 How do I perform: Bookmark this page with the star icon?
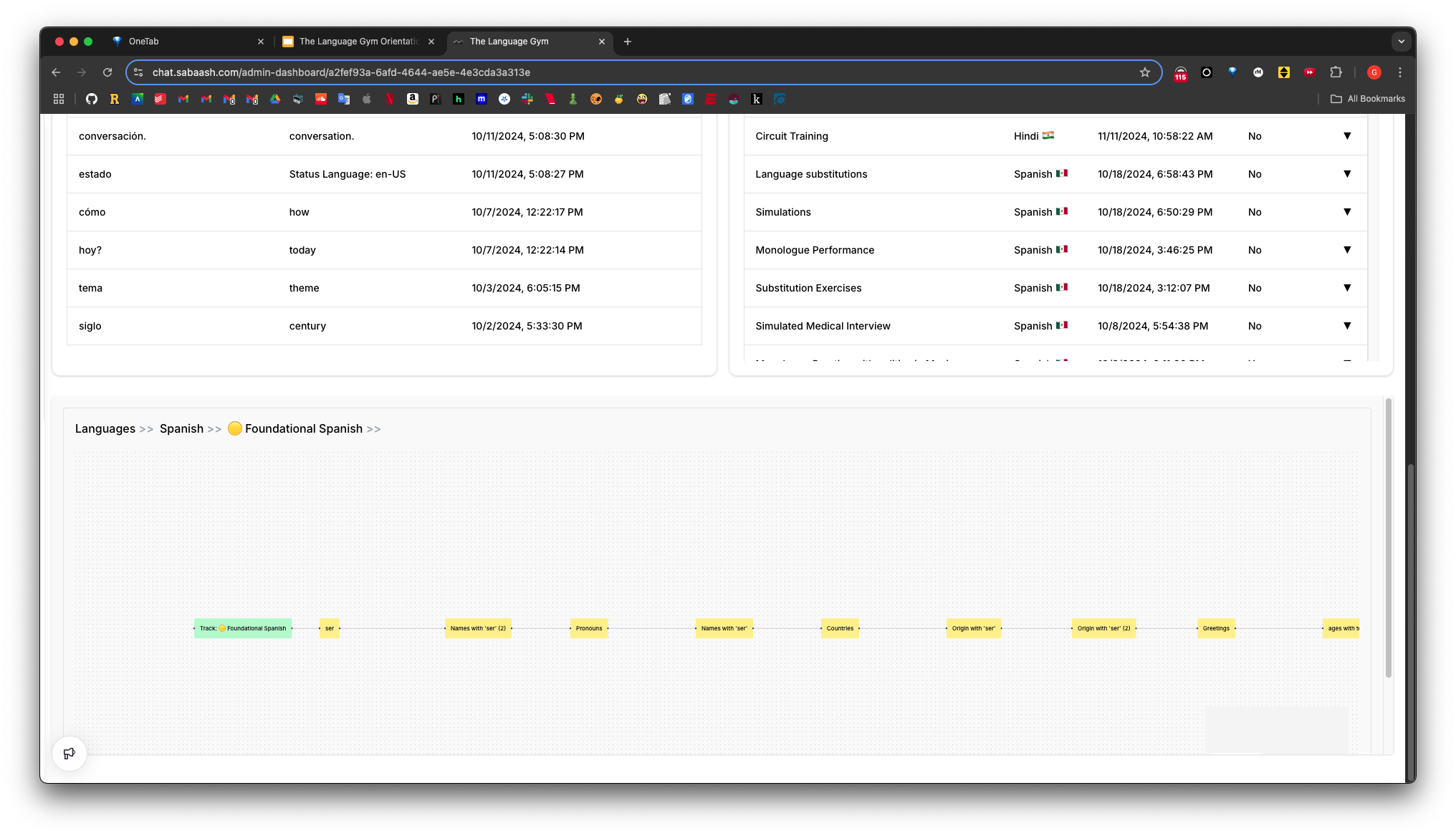(x=1145, y=72)
